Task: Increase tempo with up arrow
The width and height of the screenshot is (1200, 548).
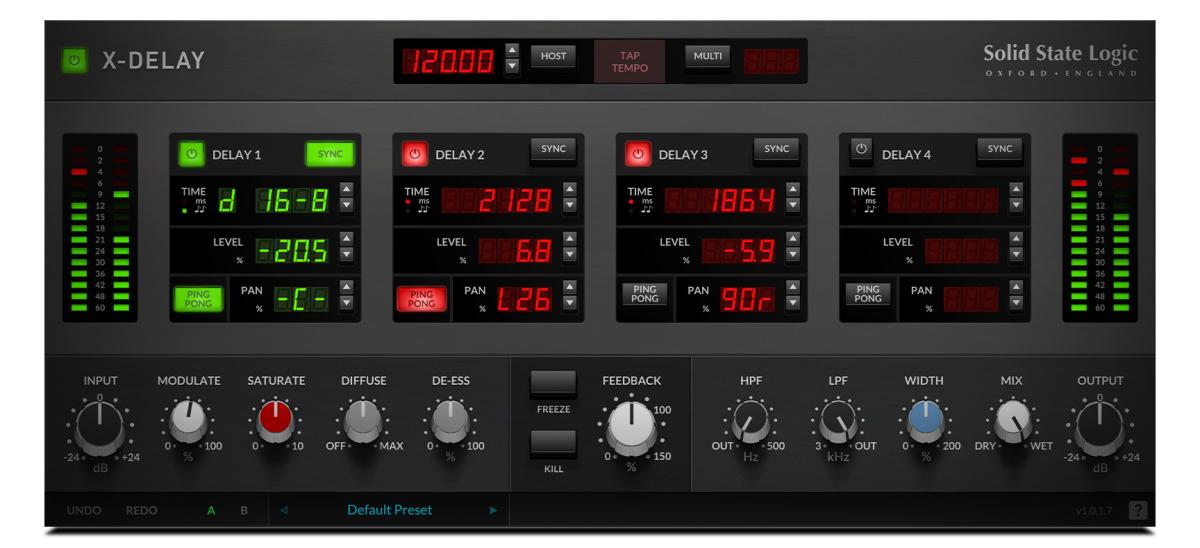Action: coord(513,50)
